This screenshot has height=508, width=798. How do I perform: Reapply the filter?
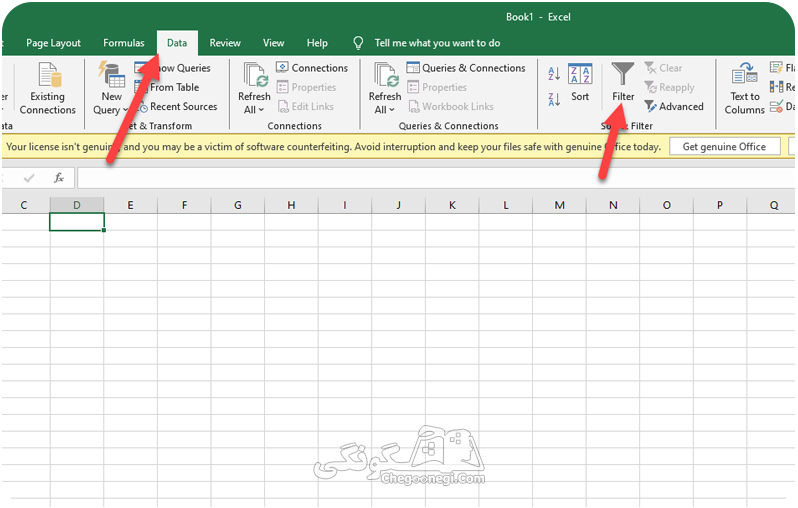(x=669, y=88)
